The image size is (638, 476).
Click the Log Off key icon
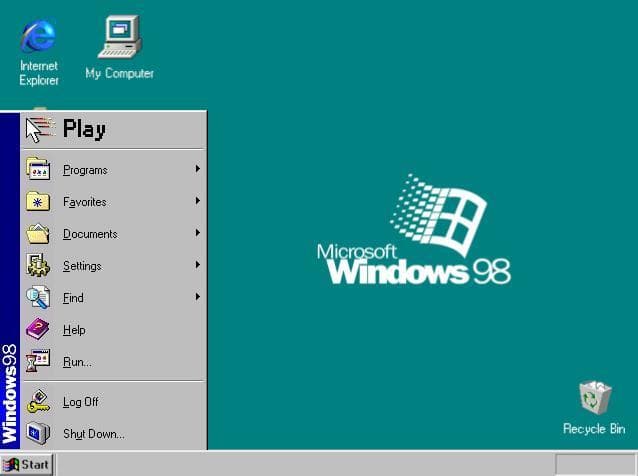38,402
